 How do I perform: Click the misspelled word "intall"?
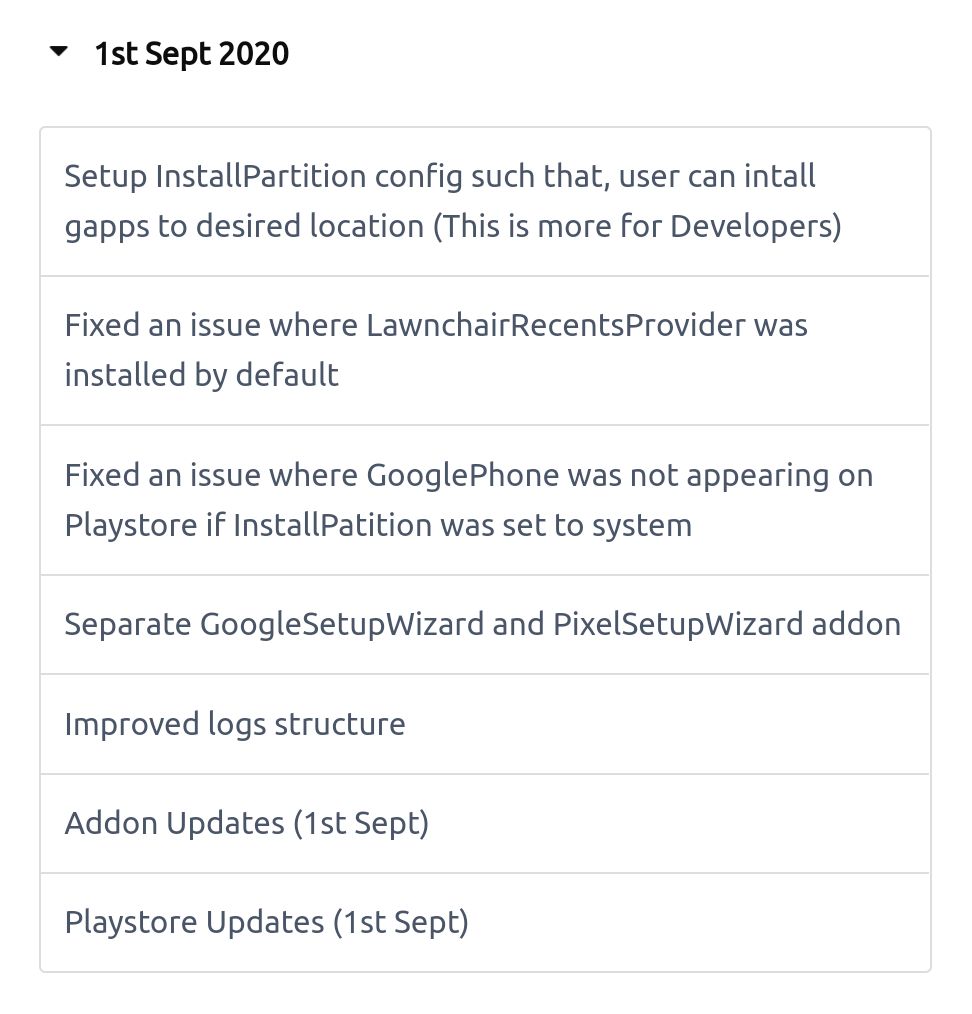tap(783, 177)
